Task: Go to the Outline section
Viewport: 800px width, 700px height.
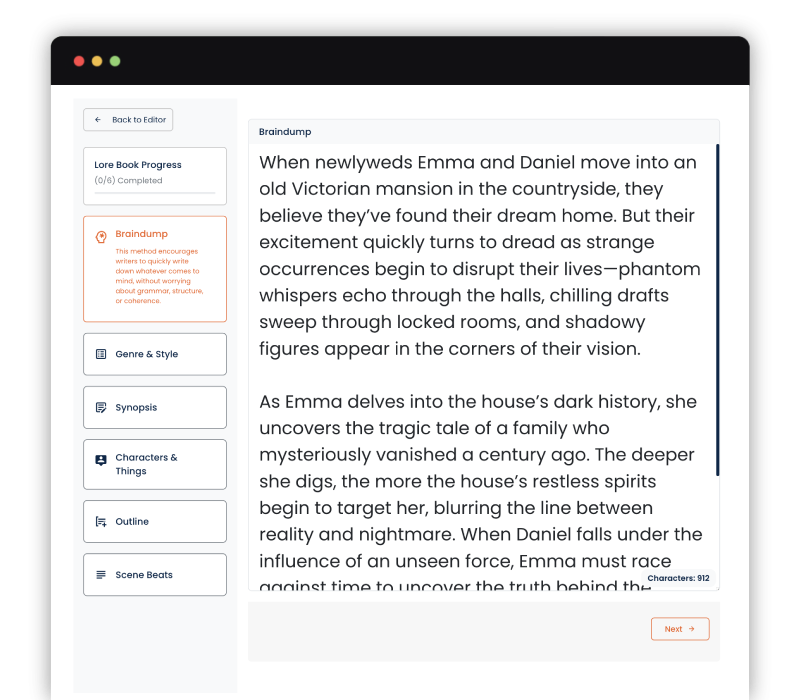Action: pos(155,522)
